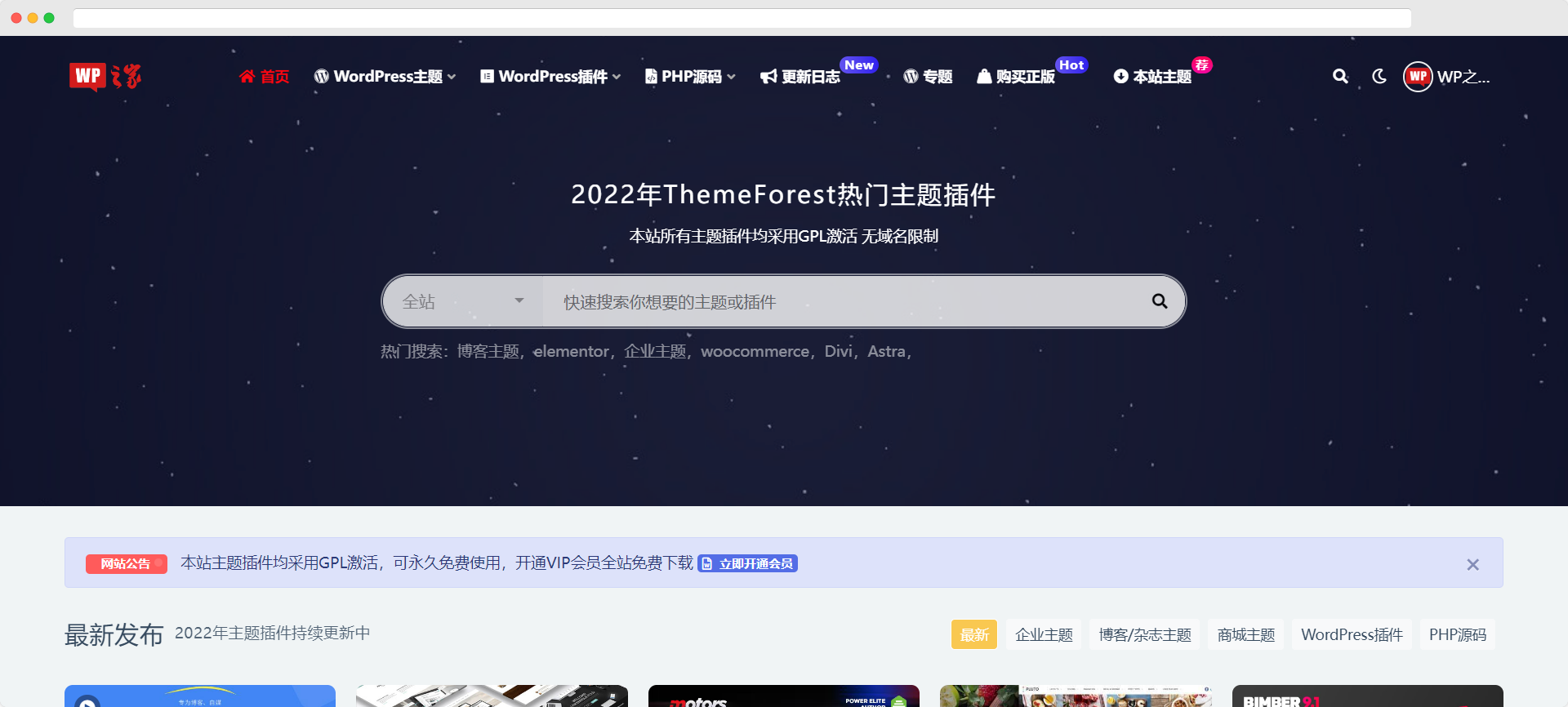Screen dimensions: 1568x707
Task: Expand the WordPress插件 menu
Action: [x=551, y=77]
